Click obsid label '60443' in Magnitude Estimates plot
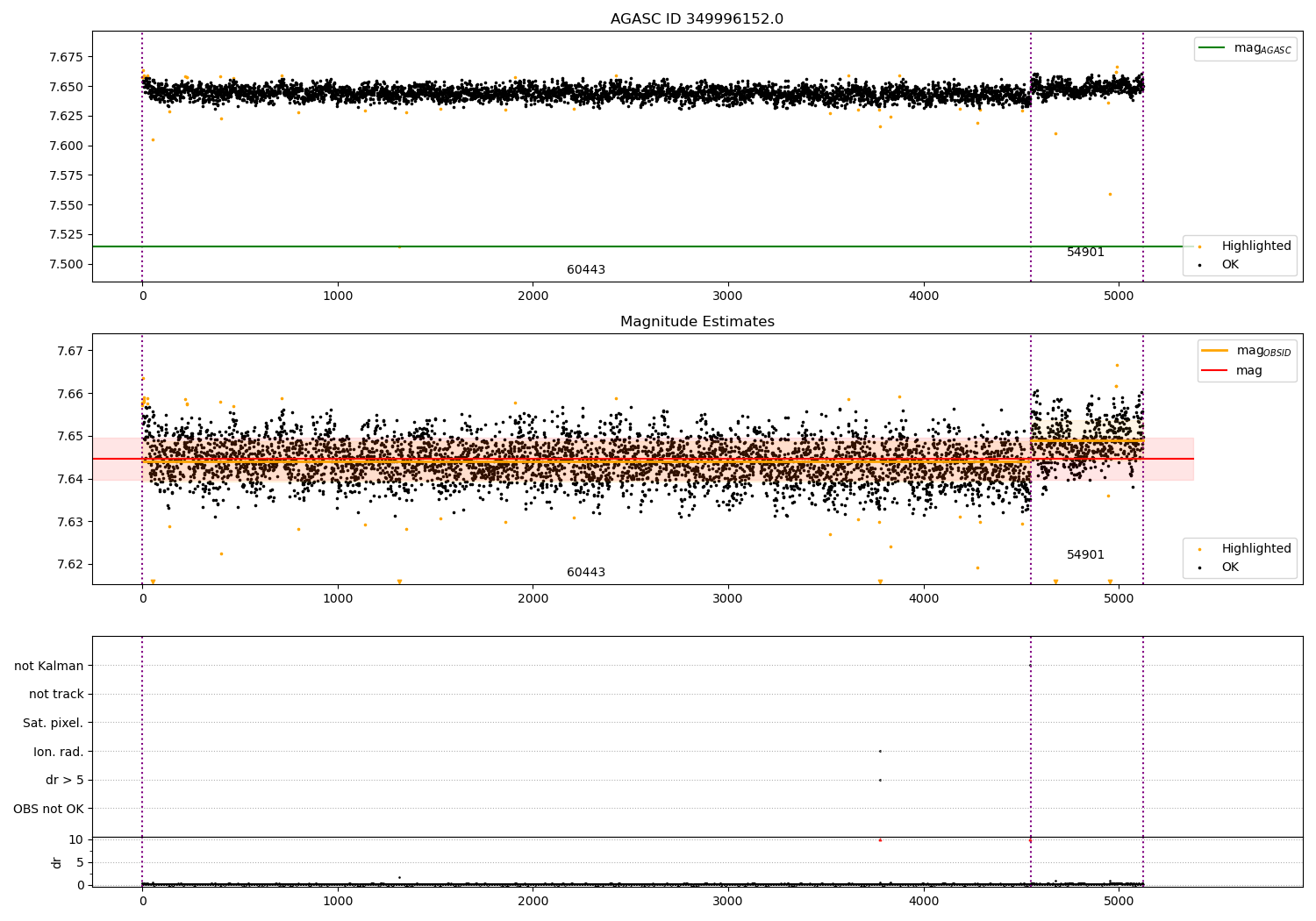The image size is (1316, 921). (586, 573)
